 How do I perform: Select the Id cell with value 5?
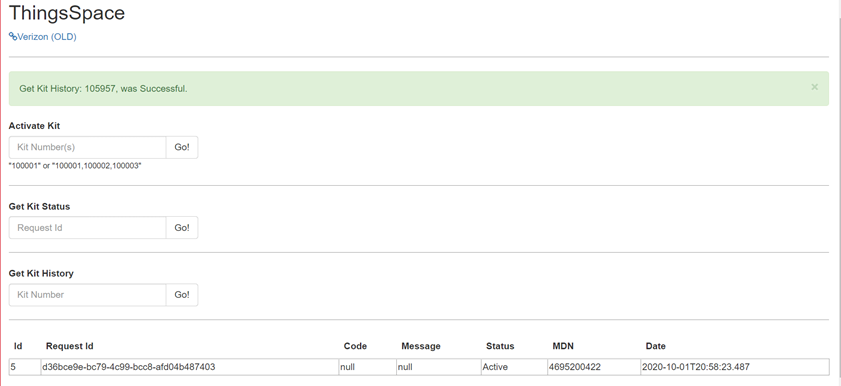[x=25, y=367]
